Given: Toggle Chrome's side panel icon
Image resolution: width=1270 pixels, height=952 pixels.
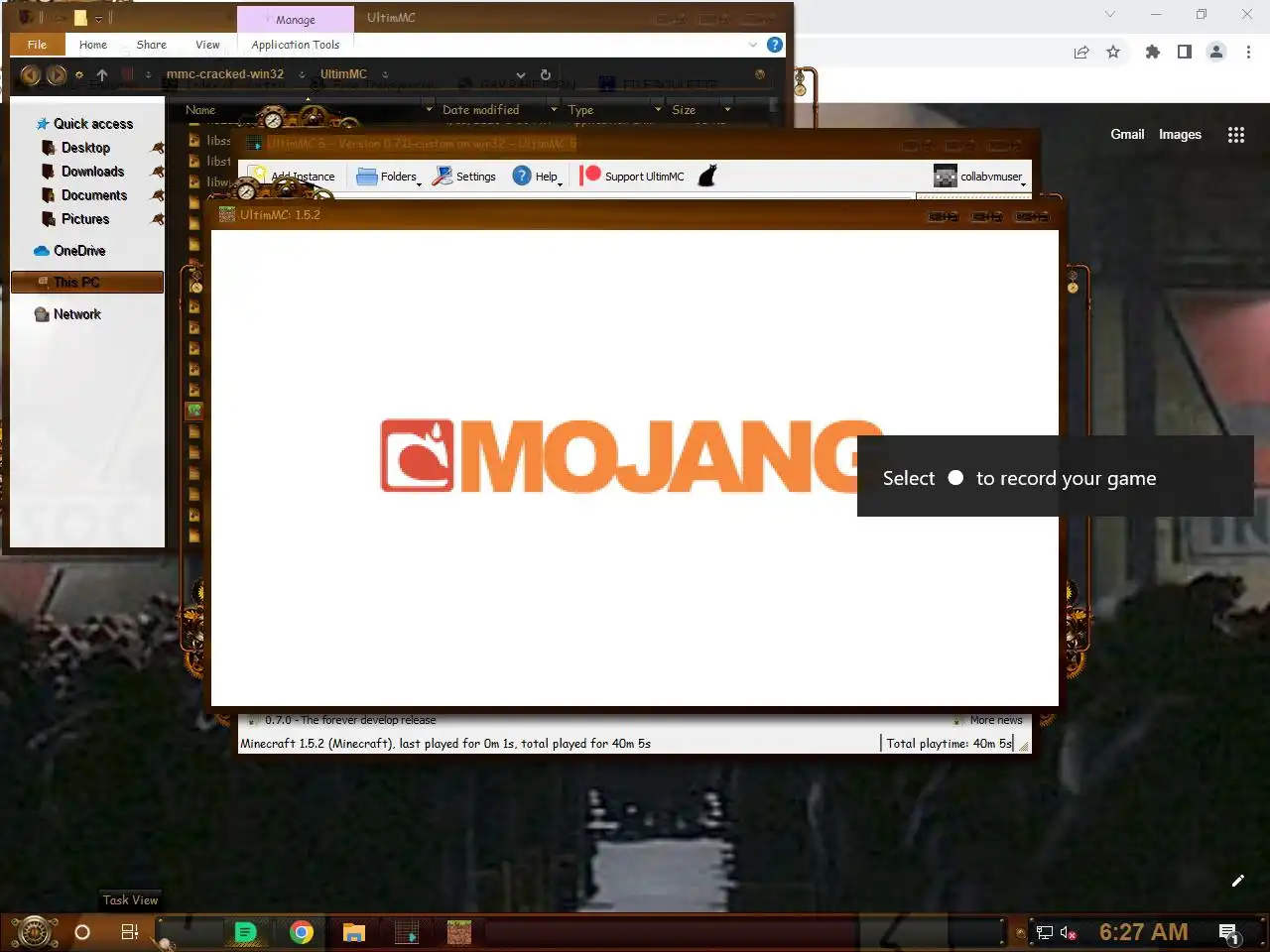Looking at the screenshot, I should click(x=1184, y=53).
